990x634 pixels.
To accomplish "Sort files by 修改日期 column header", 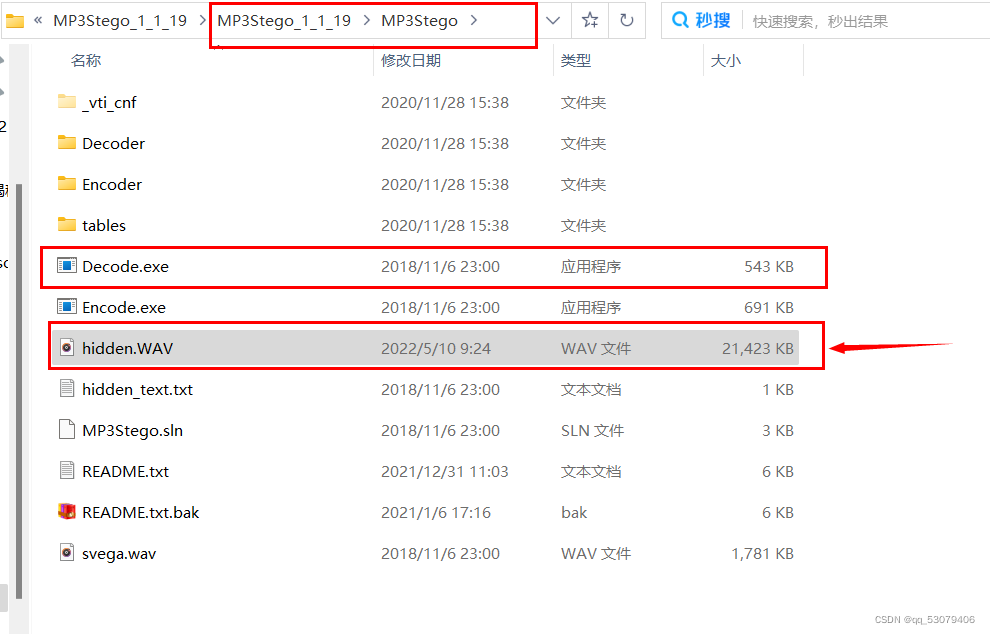I will click(x=411, y=61).
